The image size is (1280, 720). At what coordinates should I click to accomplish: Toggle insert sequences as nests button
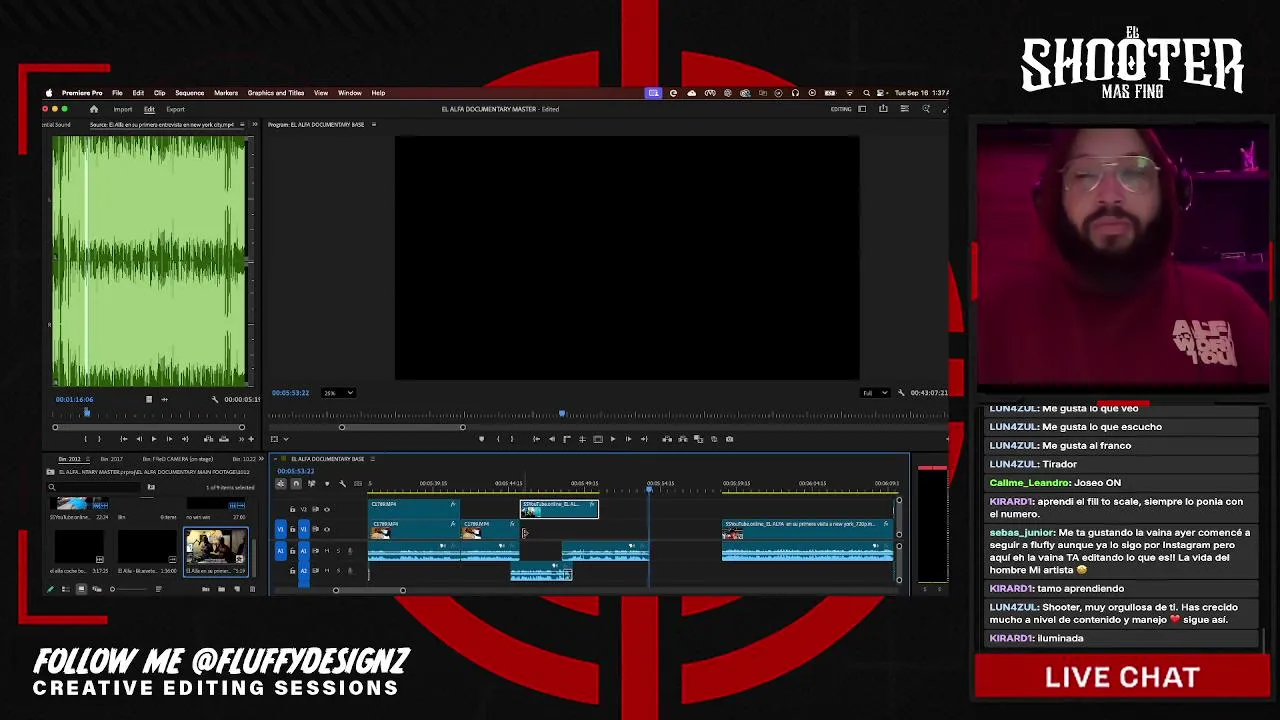click(280, 484)
